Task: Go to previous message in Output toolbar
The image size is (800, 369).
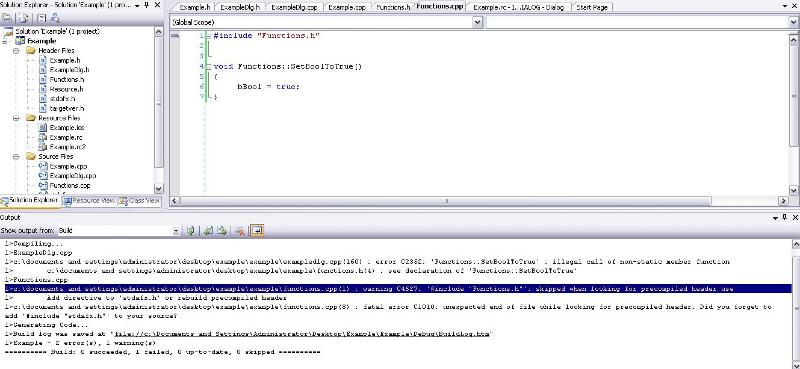Action: [208, 231]
